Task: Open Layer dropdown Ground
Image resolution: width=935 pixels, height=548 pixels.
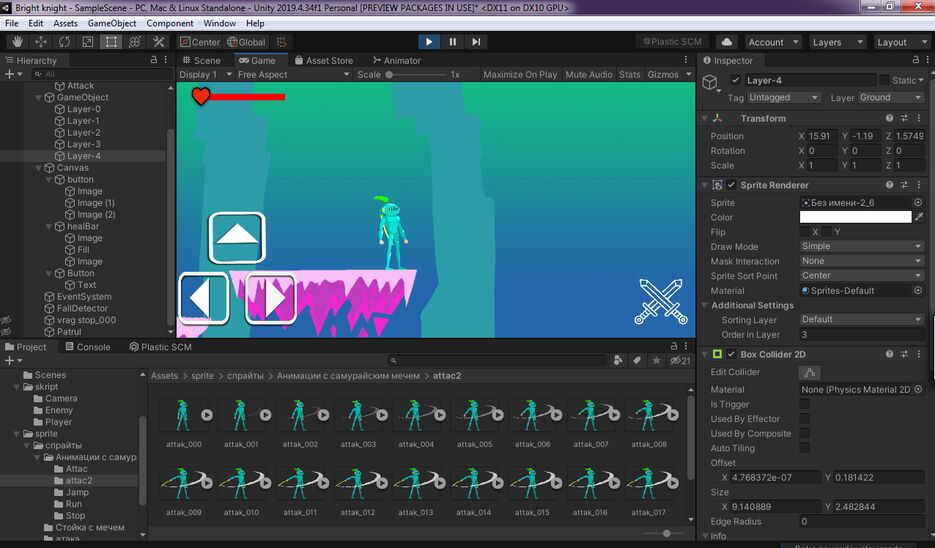Action: click(891, 97)
